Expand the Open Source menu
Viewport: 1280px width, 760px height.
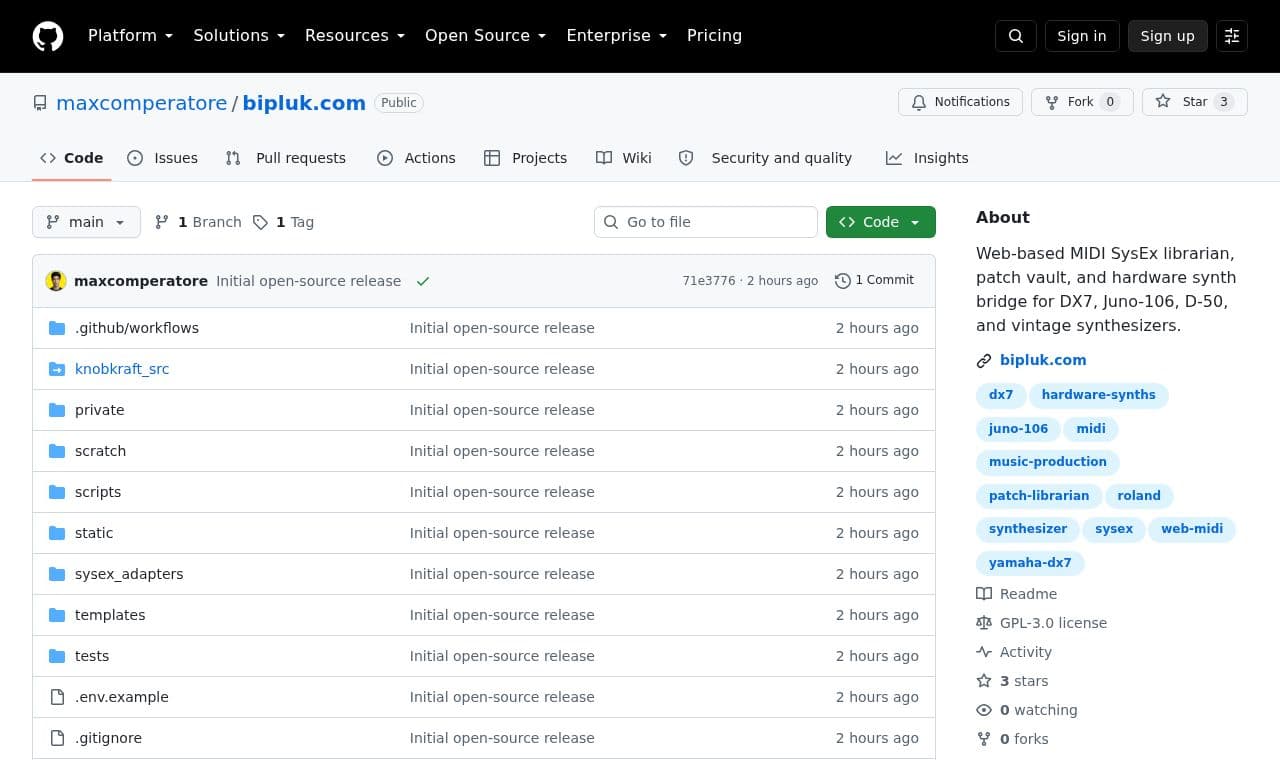click(x=486, y=36)
